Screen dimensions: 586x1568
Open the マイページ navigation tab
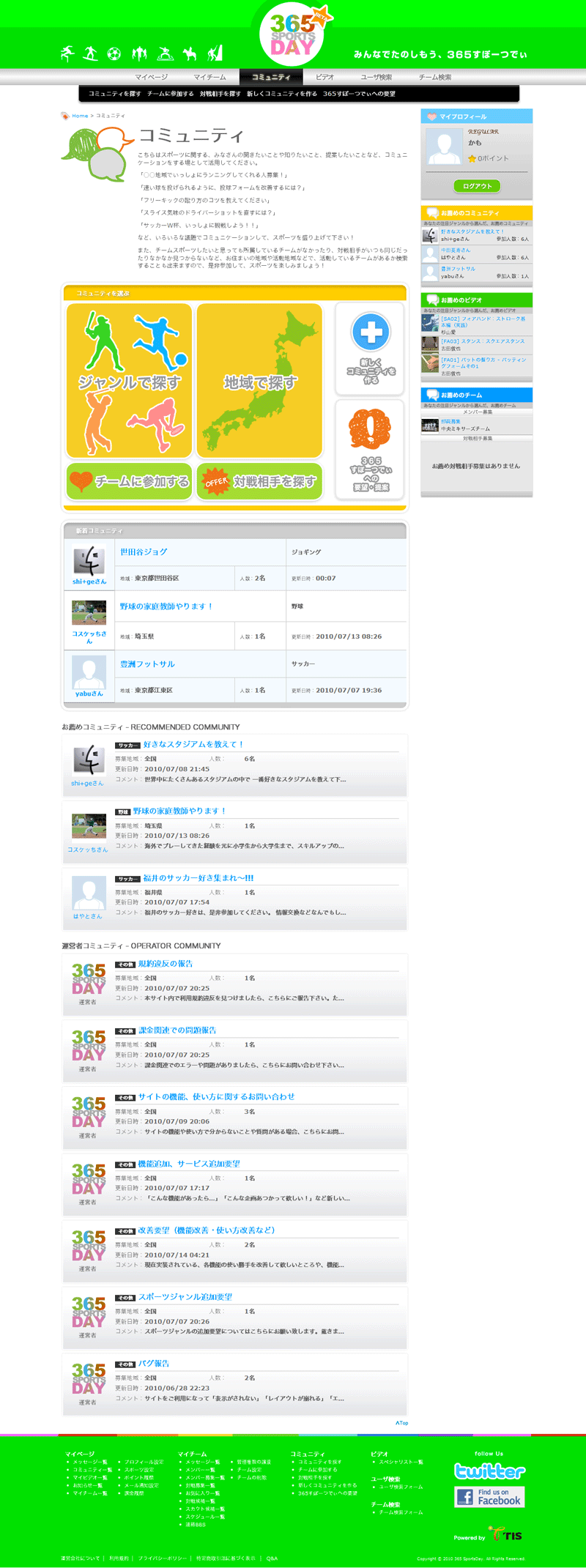151,77
